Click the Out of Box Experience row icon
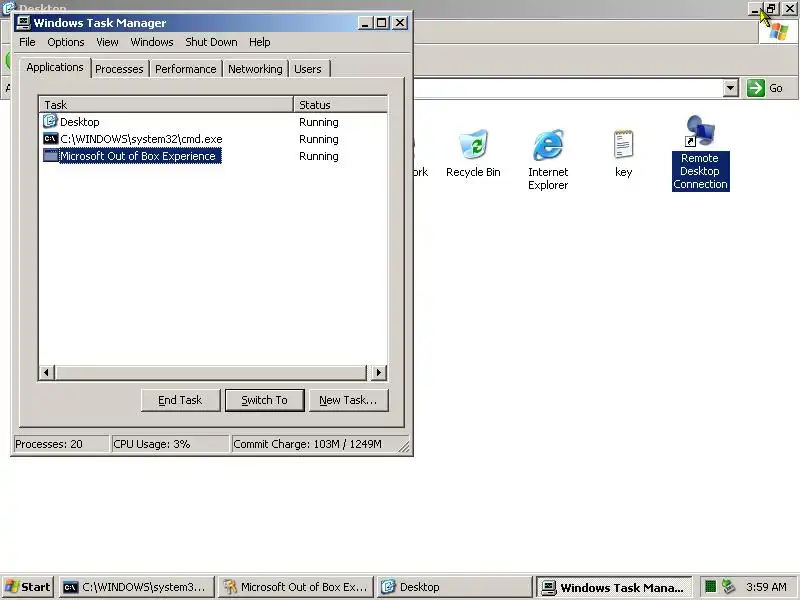The image size is (800, 600). [x=51, y=155]
